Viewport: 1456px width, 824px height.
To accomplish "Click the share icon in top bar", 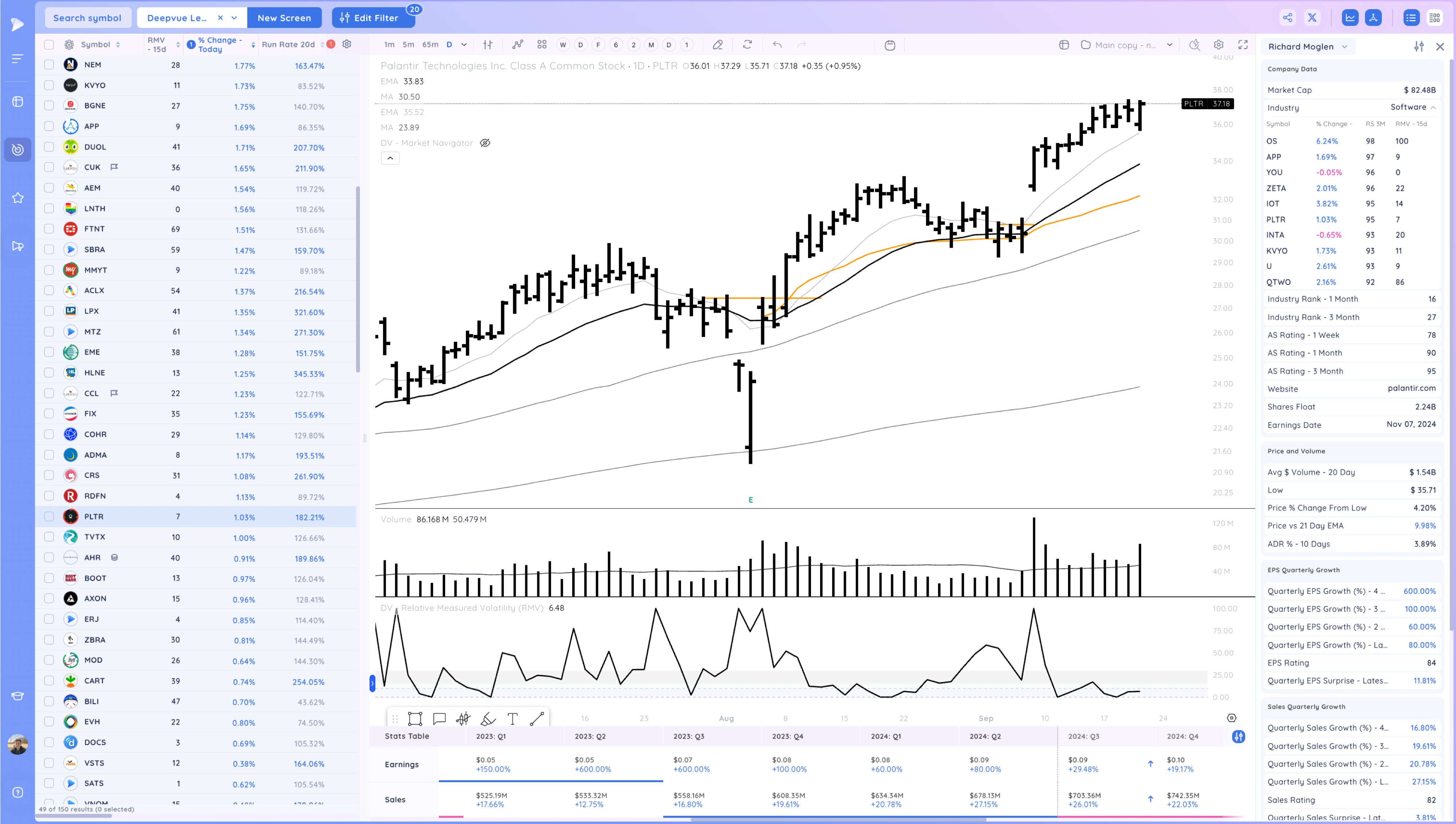I will pyautogui.click(x=1287, y=17).
